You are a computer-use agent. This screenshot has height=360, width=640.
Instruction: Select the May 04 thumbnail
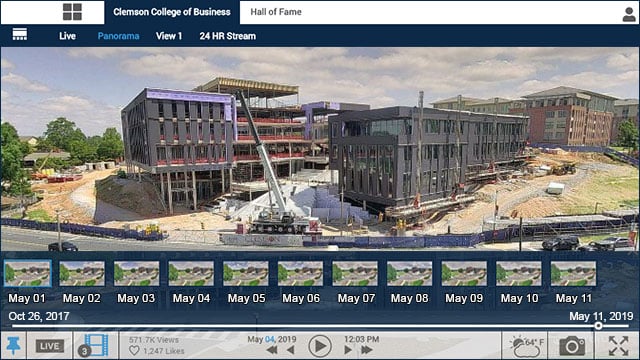point(191,273)
